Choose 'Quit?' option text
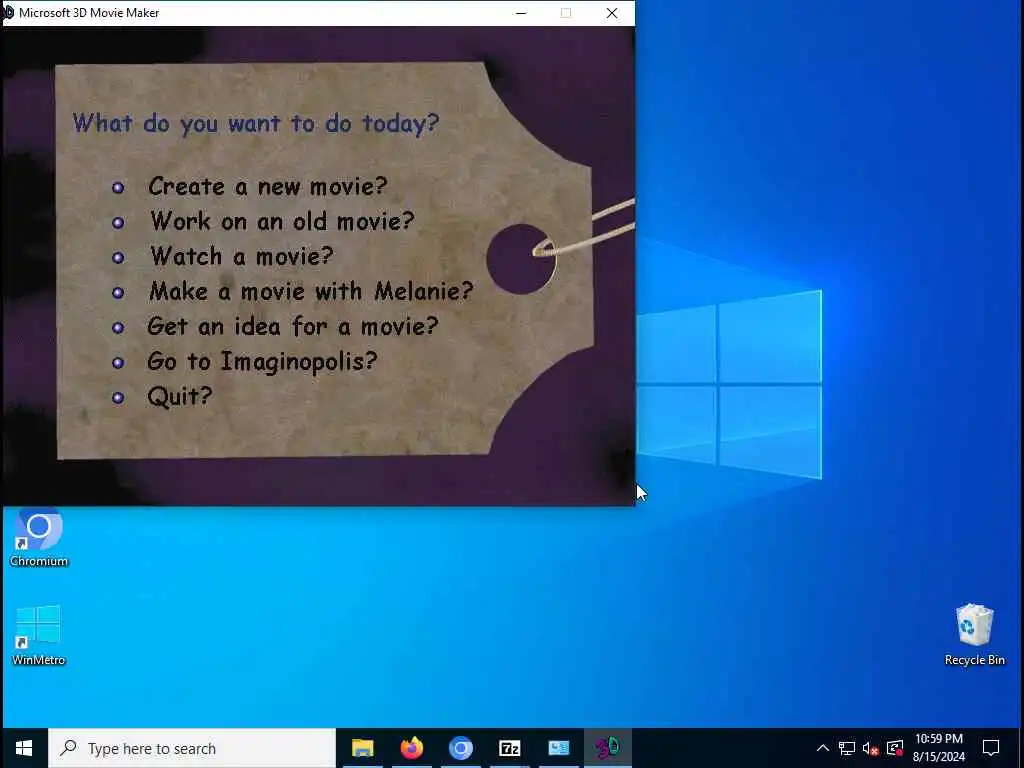This screenshot has height=768, width=1024. 180,396
